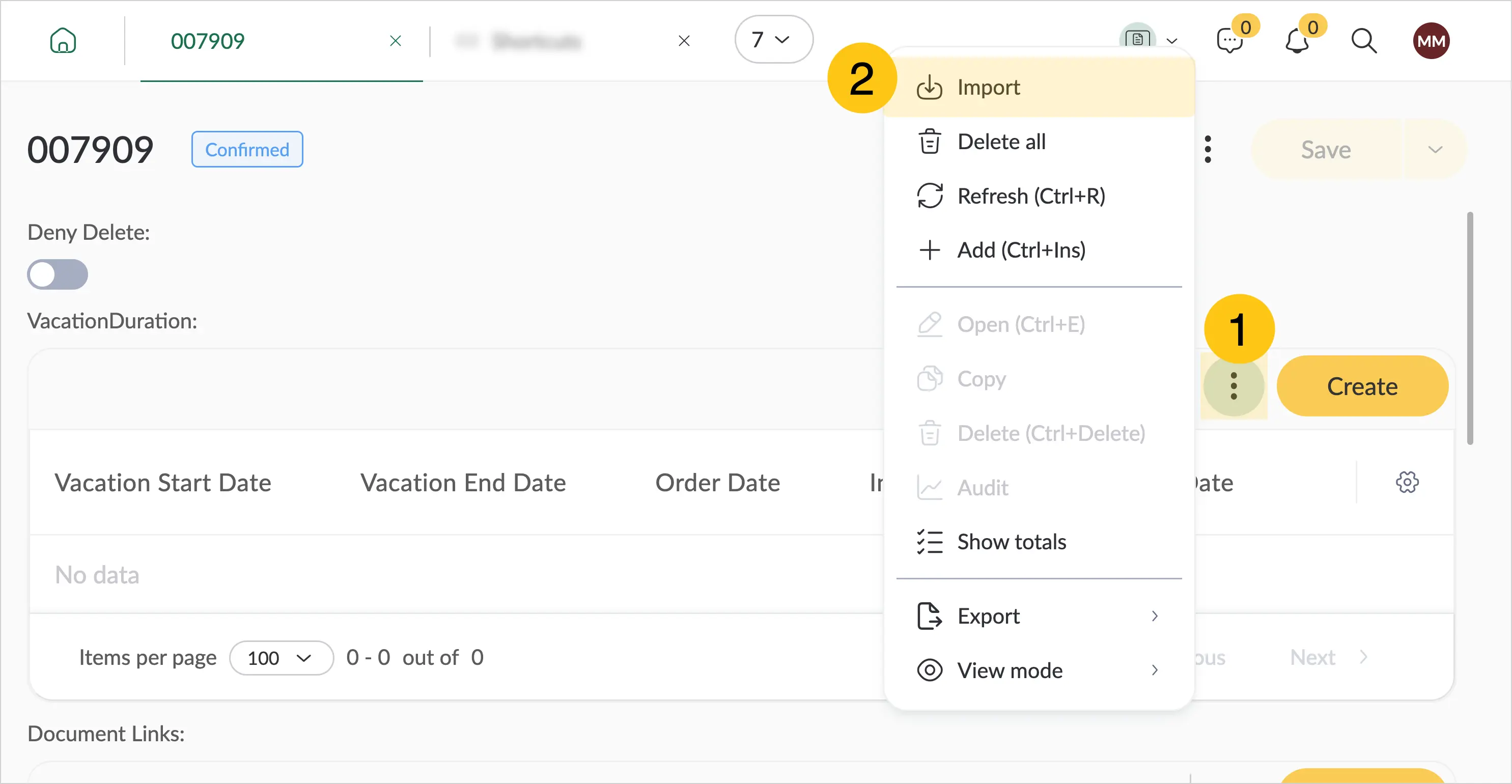Go to the home page icon
Screen dimensions: 1512x784
point(63,41)
